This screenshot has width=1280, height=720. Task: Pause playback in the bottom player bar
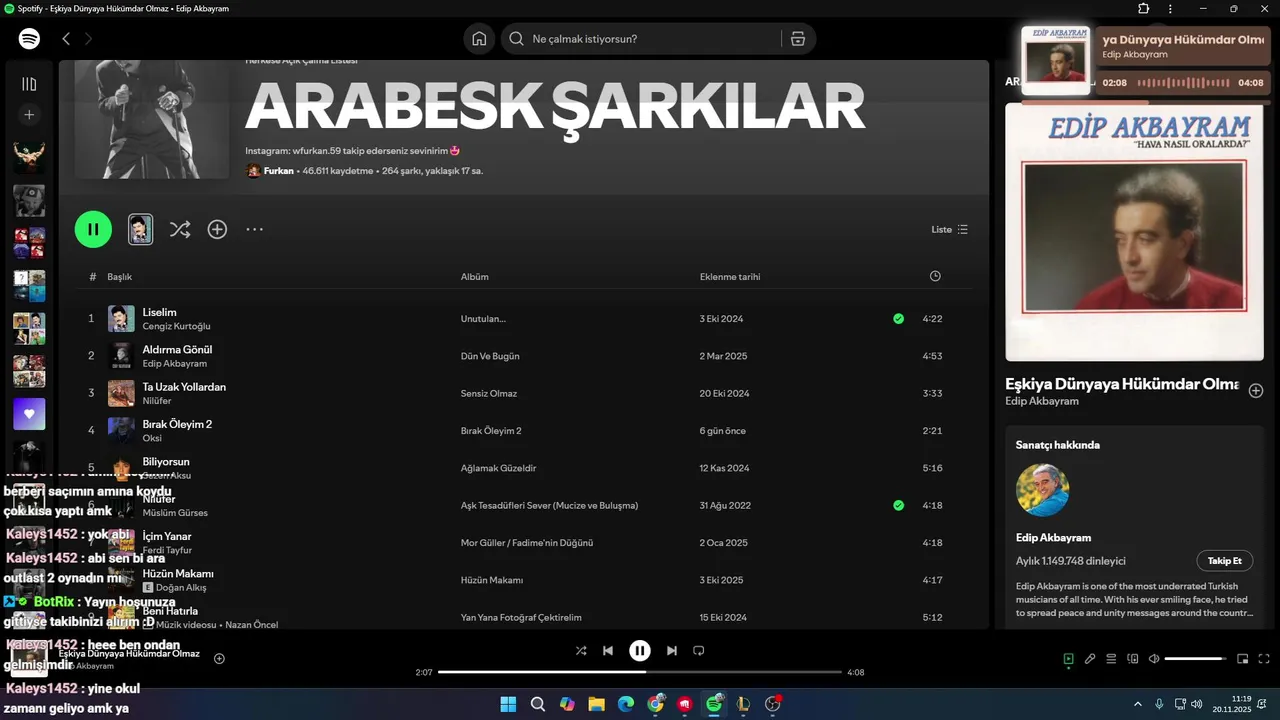coord(640,651)
